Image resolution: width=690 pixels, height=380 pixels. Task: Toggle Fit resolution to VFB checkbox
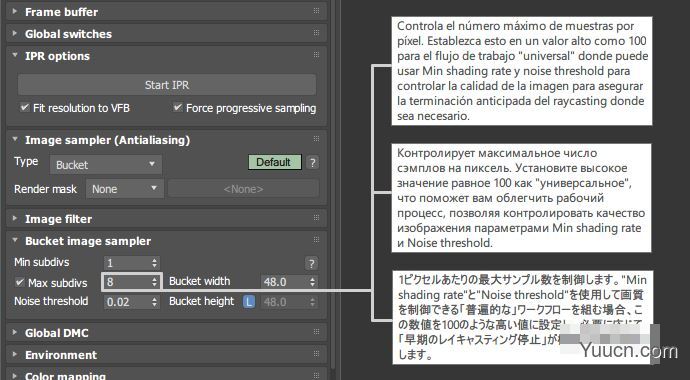tap(25, 107)
